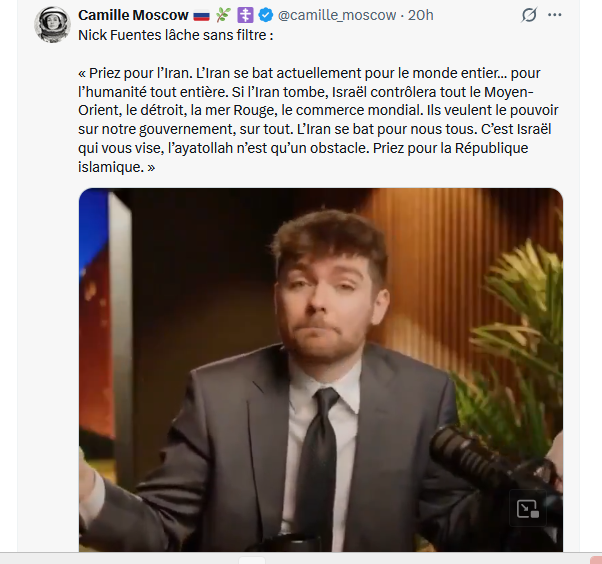Open the 20h timestamp permalink

421,16
